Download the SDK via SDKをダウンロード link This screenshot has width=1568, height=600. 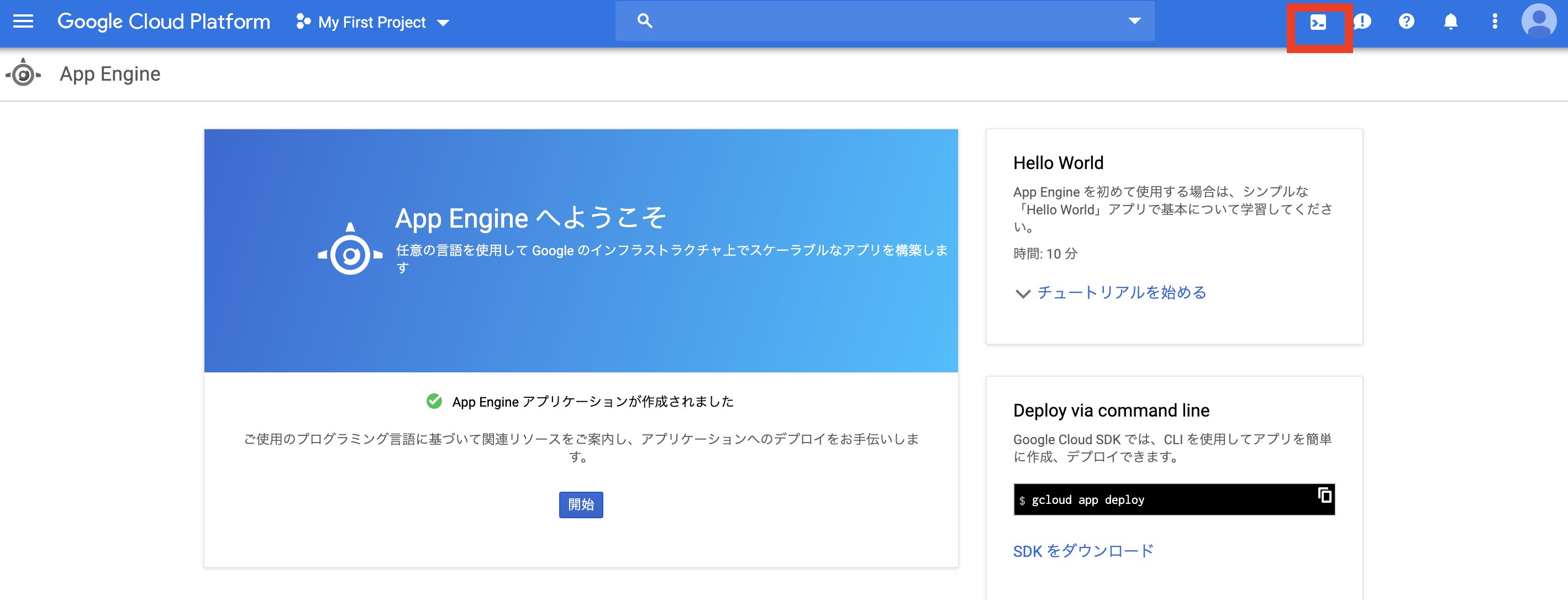click(x=1083, y=550)
